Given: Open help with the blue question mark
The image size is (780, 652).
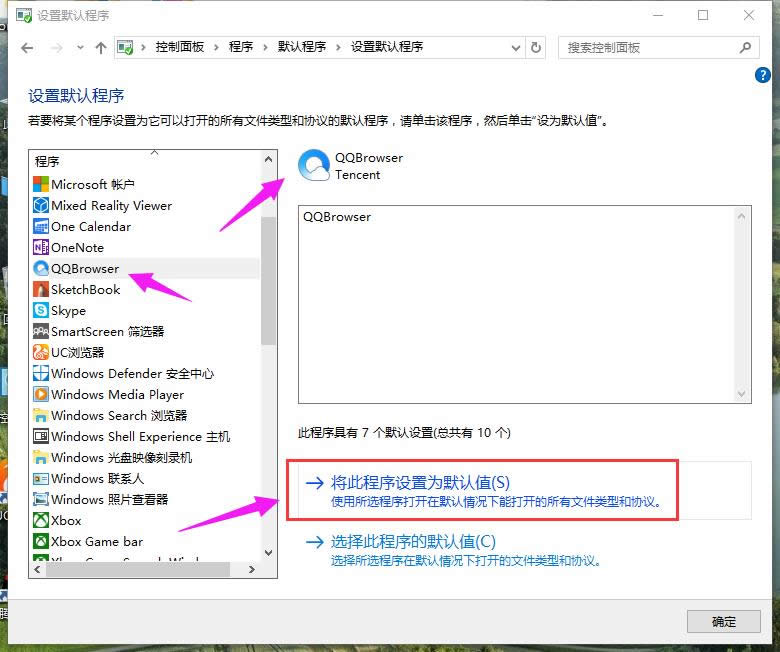Looking at the screenshot, I should pos(764,76).
